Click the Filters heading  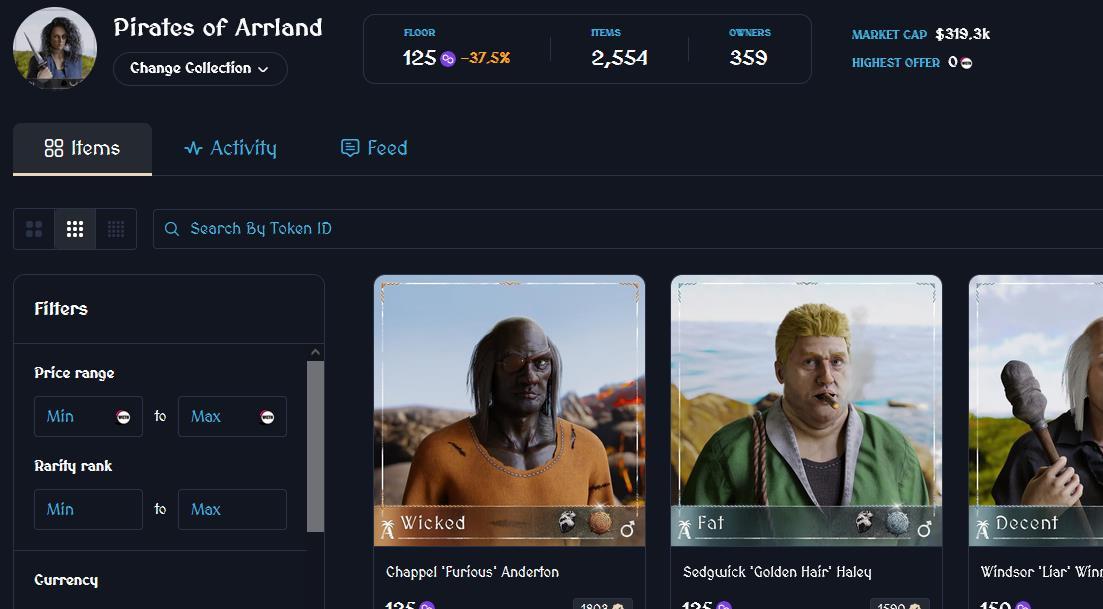[x=61, y=309]
